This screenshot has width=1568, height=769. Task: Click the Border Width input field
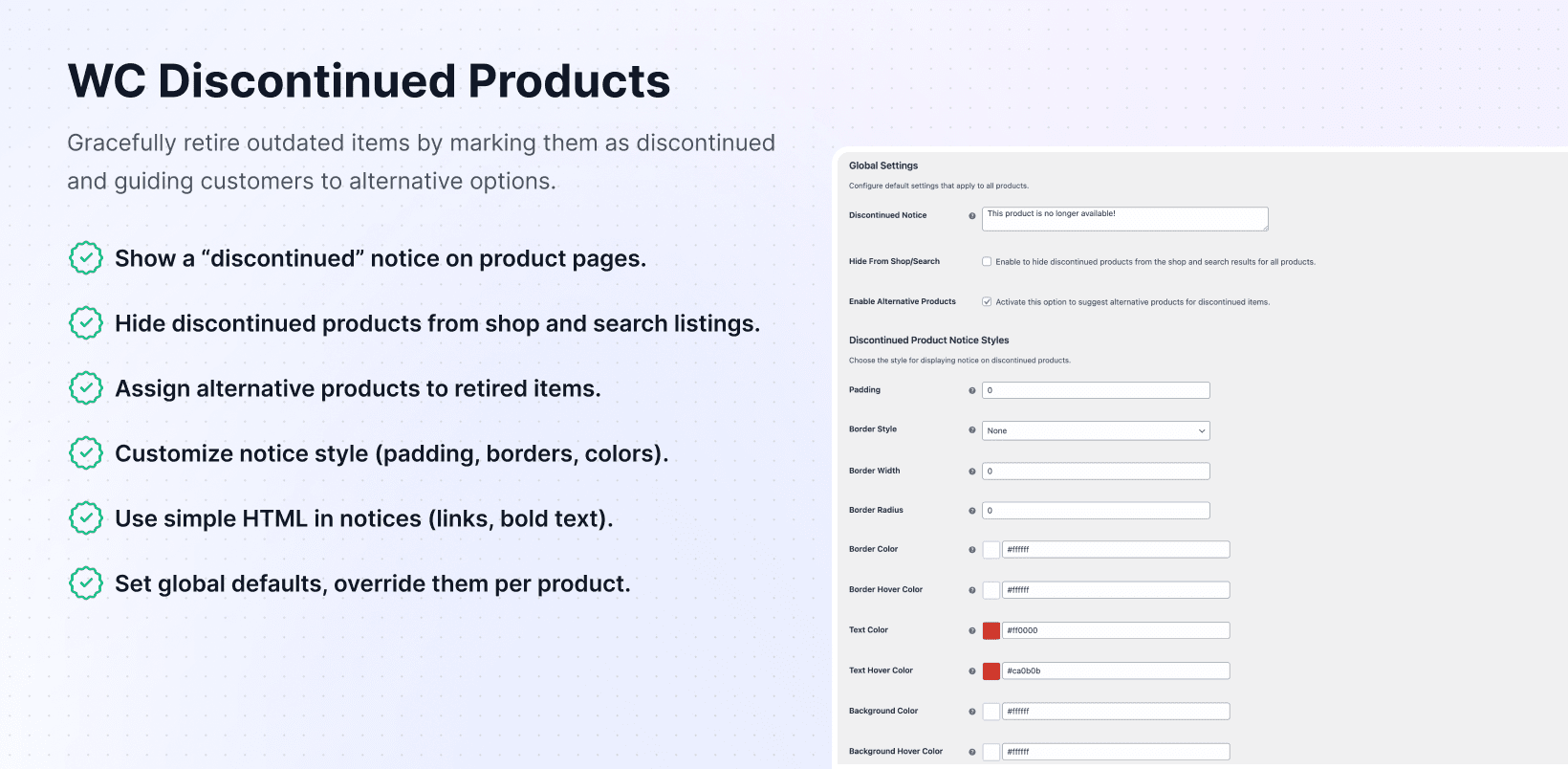(1096, 472)
